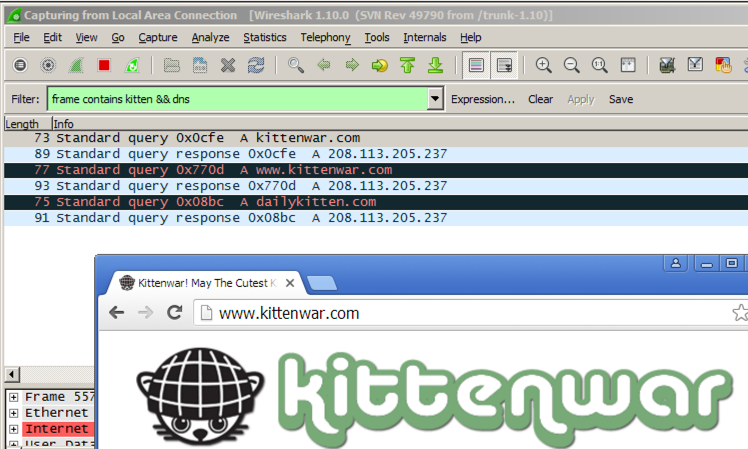Save the current filter

621,99
